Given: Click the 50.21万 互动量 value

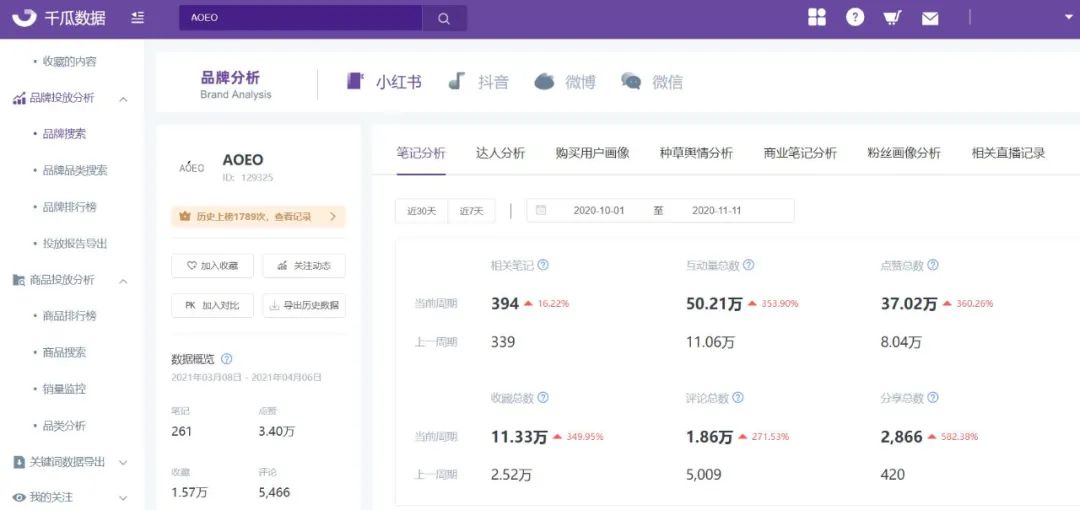Looking at the screenshot, I should 714,304.
